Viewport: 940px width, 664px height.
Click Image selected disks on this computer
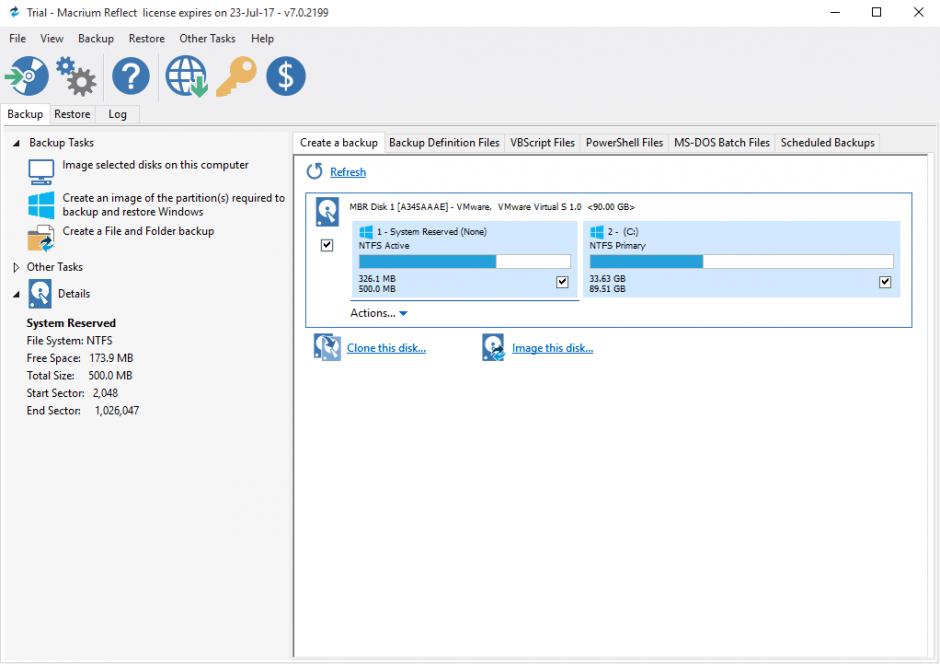click(x=155, y=165)
